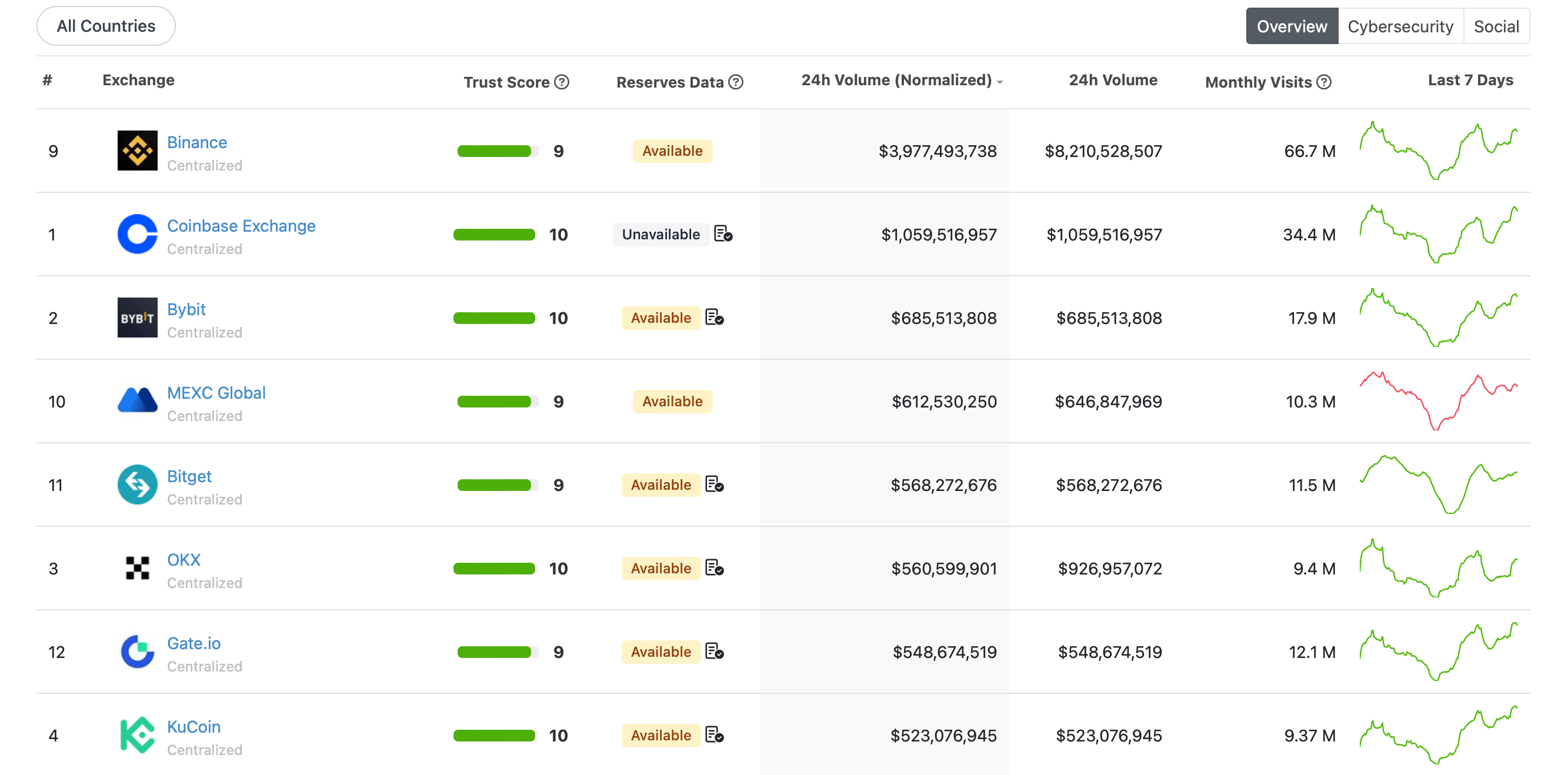Screen dimensions: 1568x775
Task: Click MEXC Global 24h volume $646,847,969
Action: (x=1109, y=402)
